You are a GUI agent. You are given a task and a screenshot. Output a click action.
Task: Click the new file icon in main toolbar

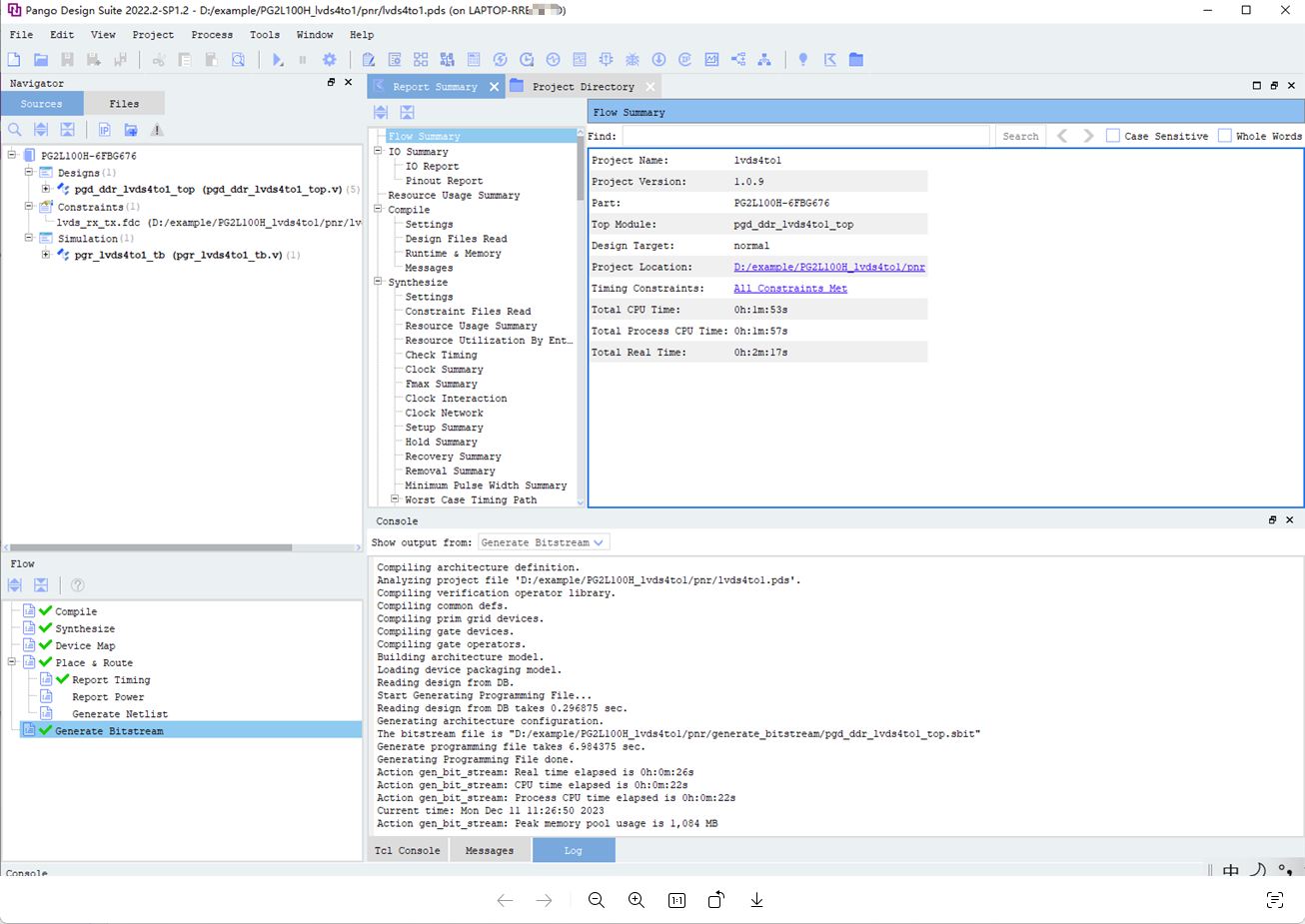point(14,60)
